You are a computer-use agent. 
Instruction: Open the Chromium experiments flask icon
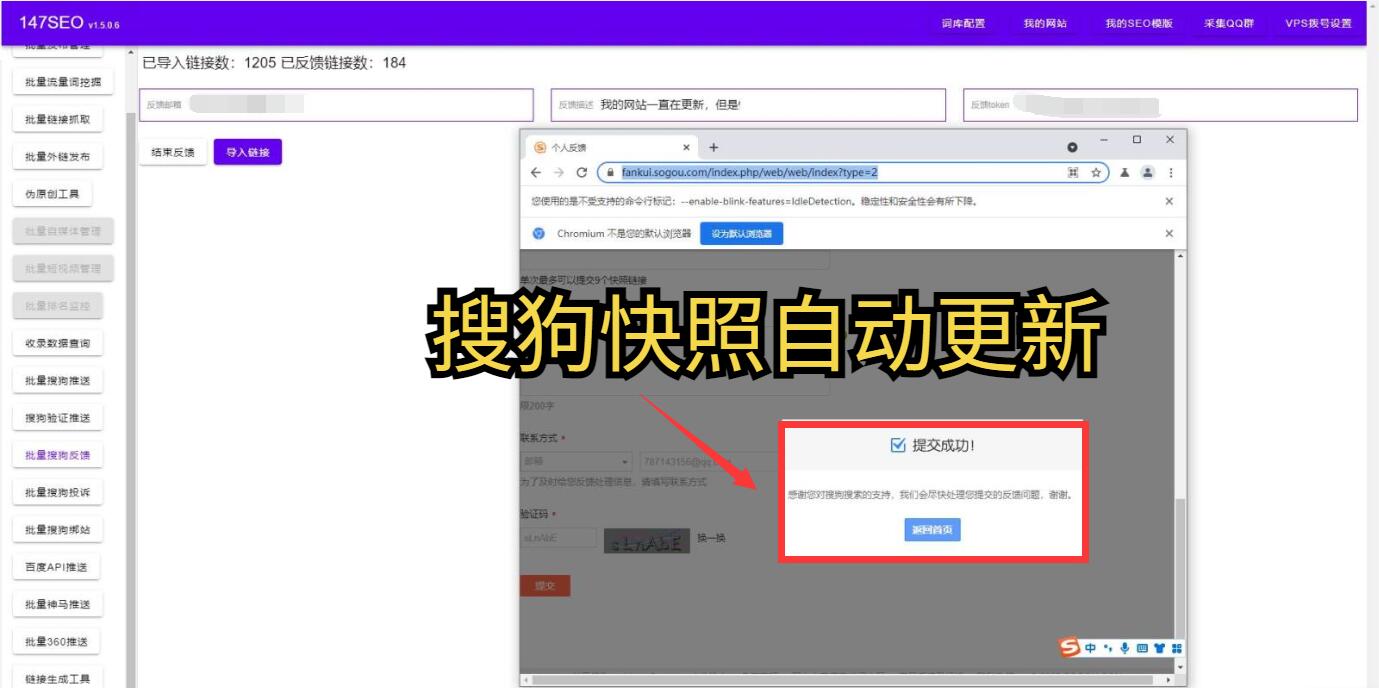click(1124, 172)
